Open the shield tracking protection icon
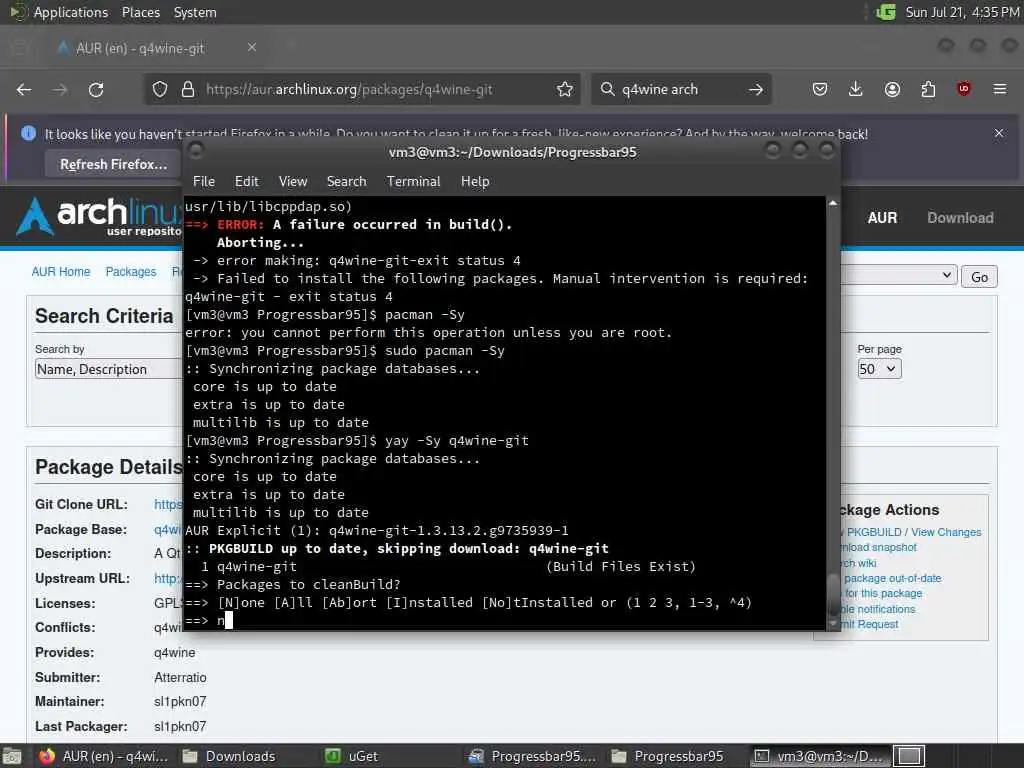 click(160, 89)
